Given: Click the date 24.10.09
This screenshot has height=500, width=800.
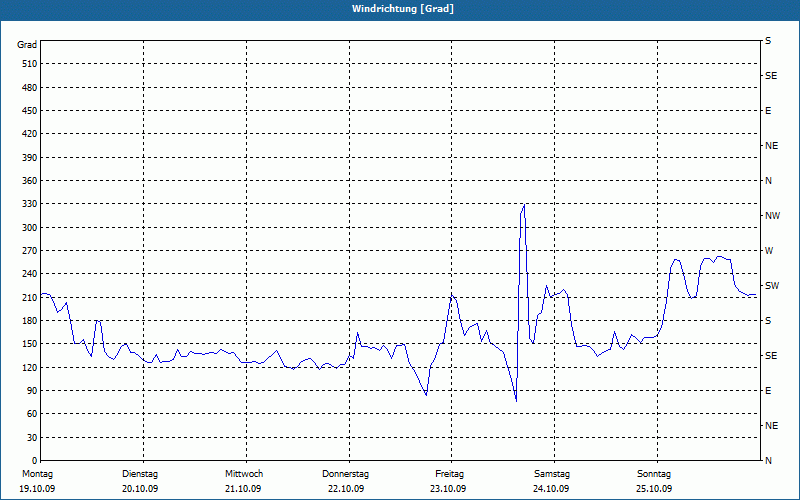Looking at the screenshot, I should click(x=551, y=489).
